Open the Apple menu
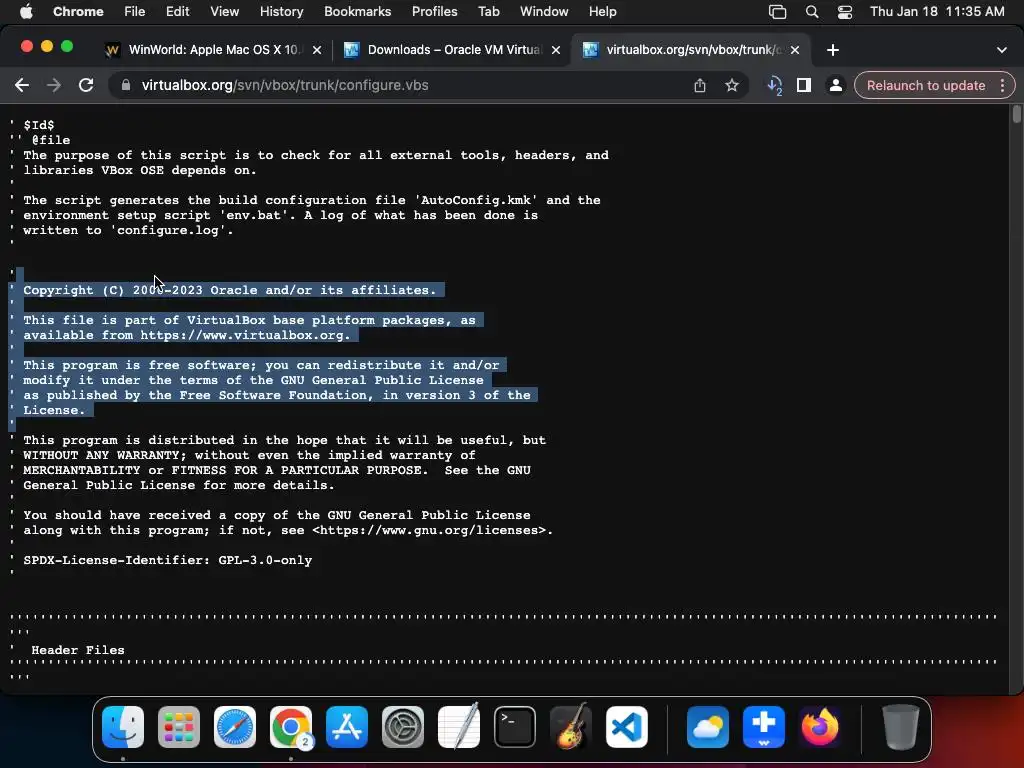Screen dimensions: 1024x768 click(26, 11)
